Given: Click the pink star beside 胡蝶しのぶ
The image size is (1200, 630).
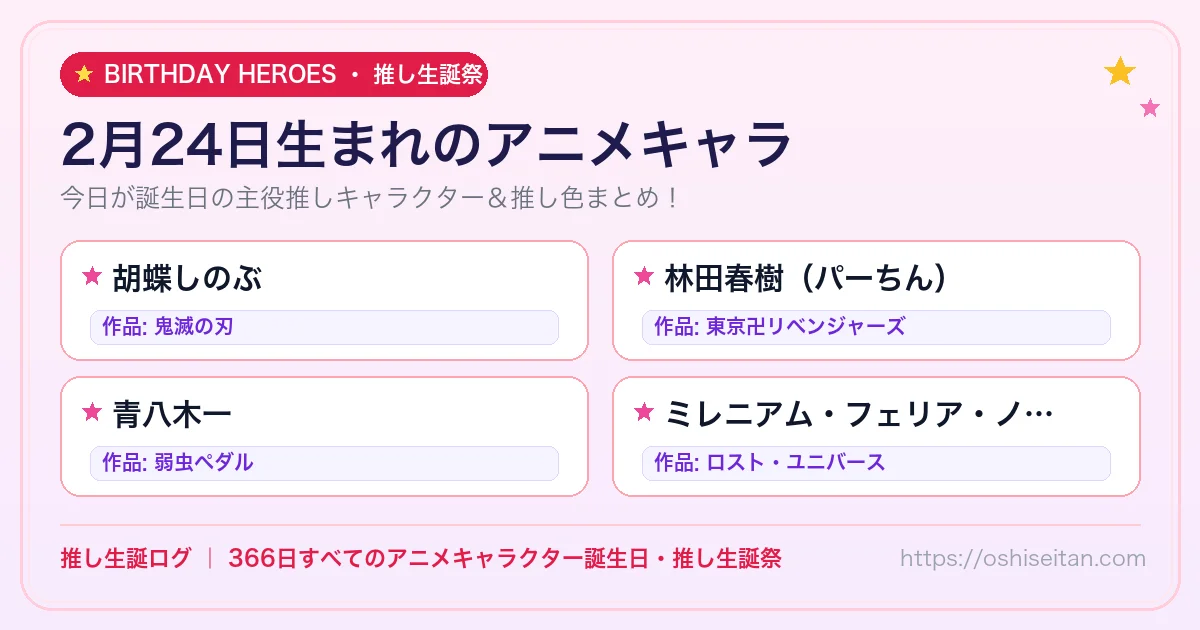Looking at the screenshot, I should pos(92,276).
